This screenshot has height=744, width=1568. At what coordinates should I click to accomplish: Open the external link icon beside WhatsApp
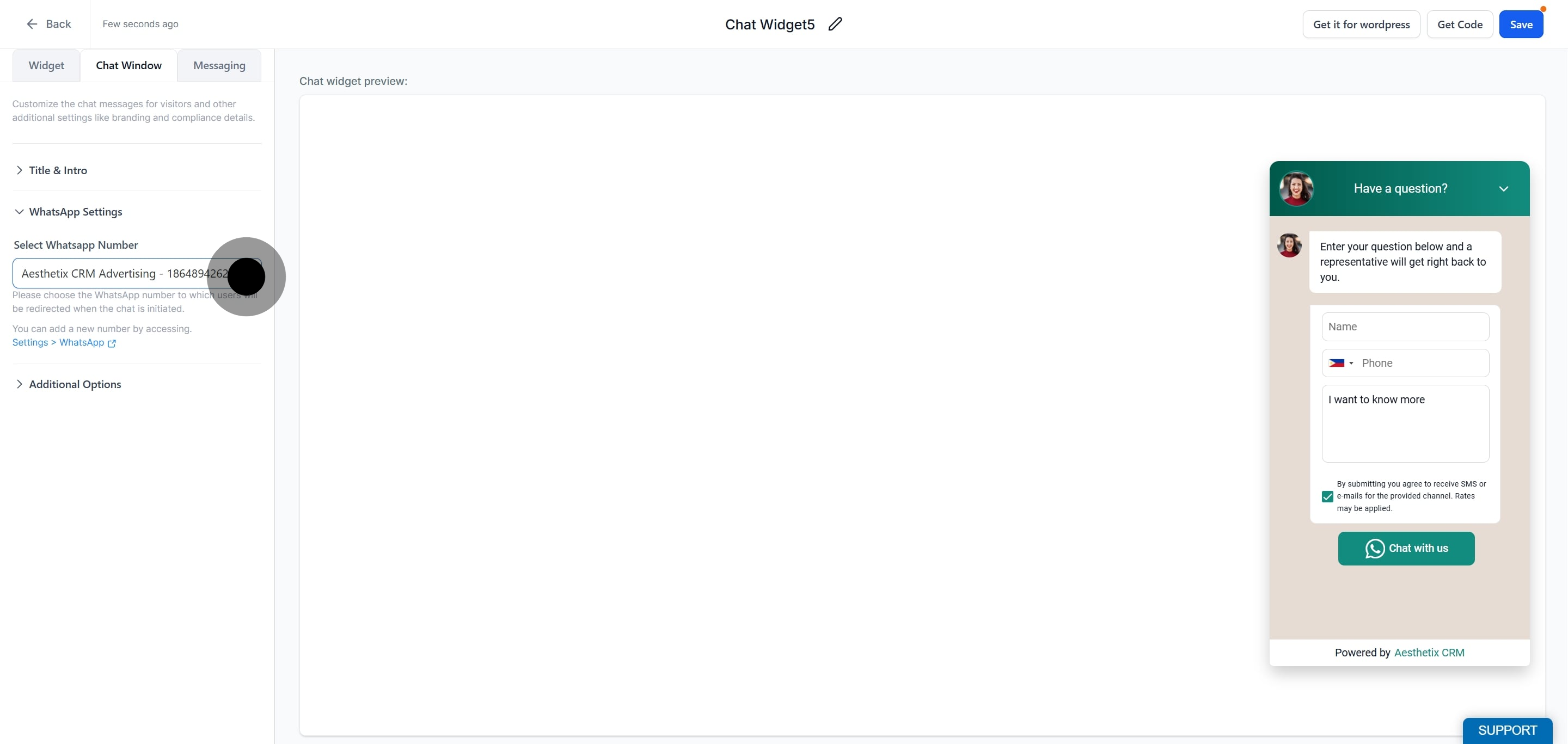pos(112,343)
